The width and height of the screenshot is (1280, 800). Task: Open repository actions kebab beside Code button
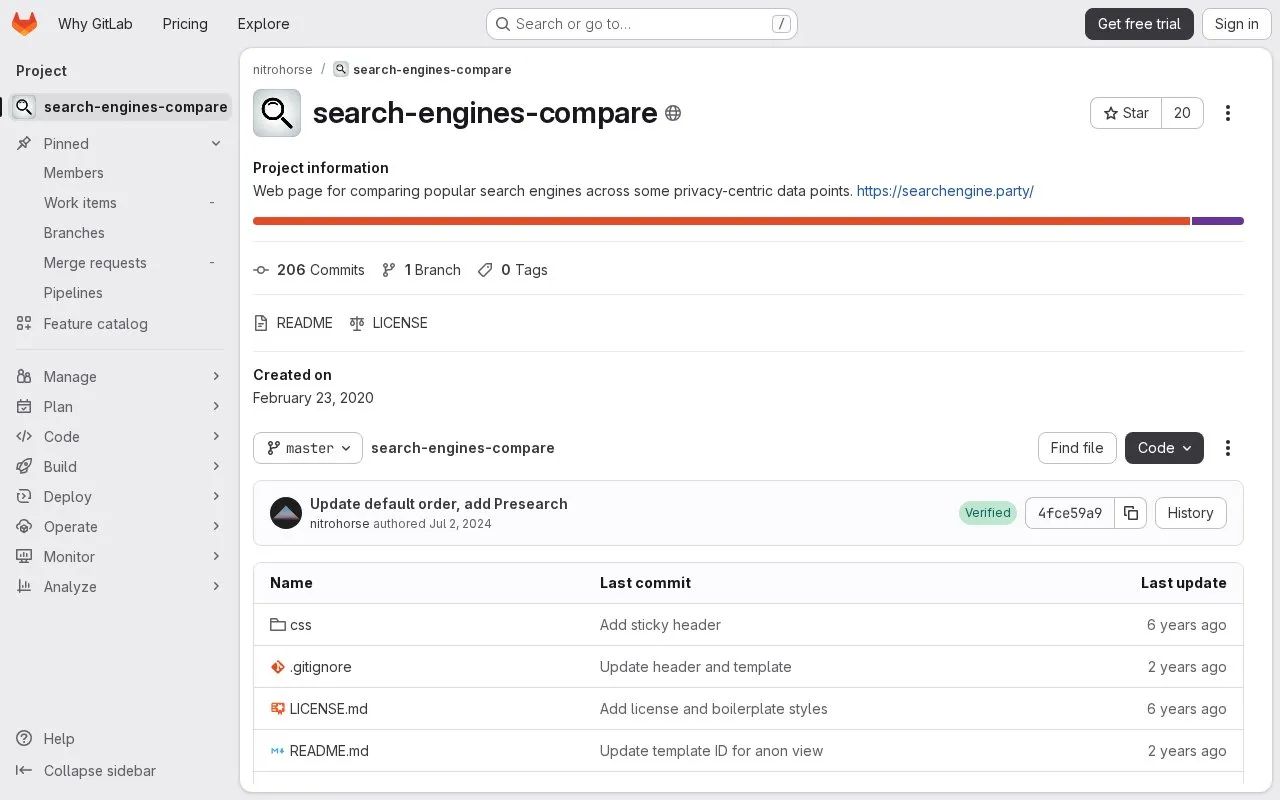1228,448
